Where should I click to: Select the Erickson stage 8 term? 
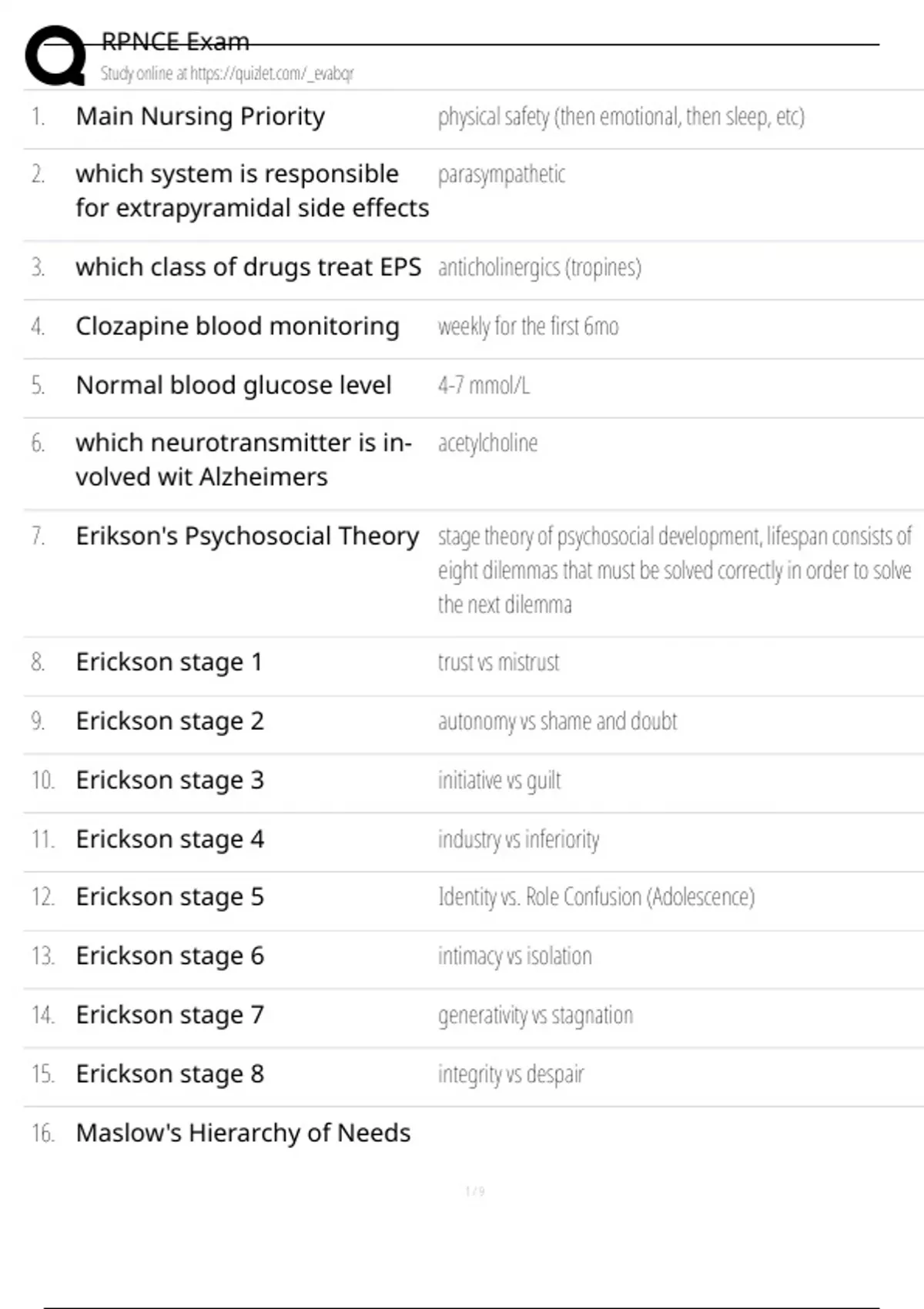pyautogui.click(x=169, y=1074)
